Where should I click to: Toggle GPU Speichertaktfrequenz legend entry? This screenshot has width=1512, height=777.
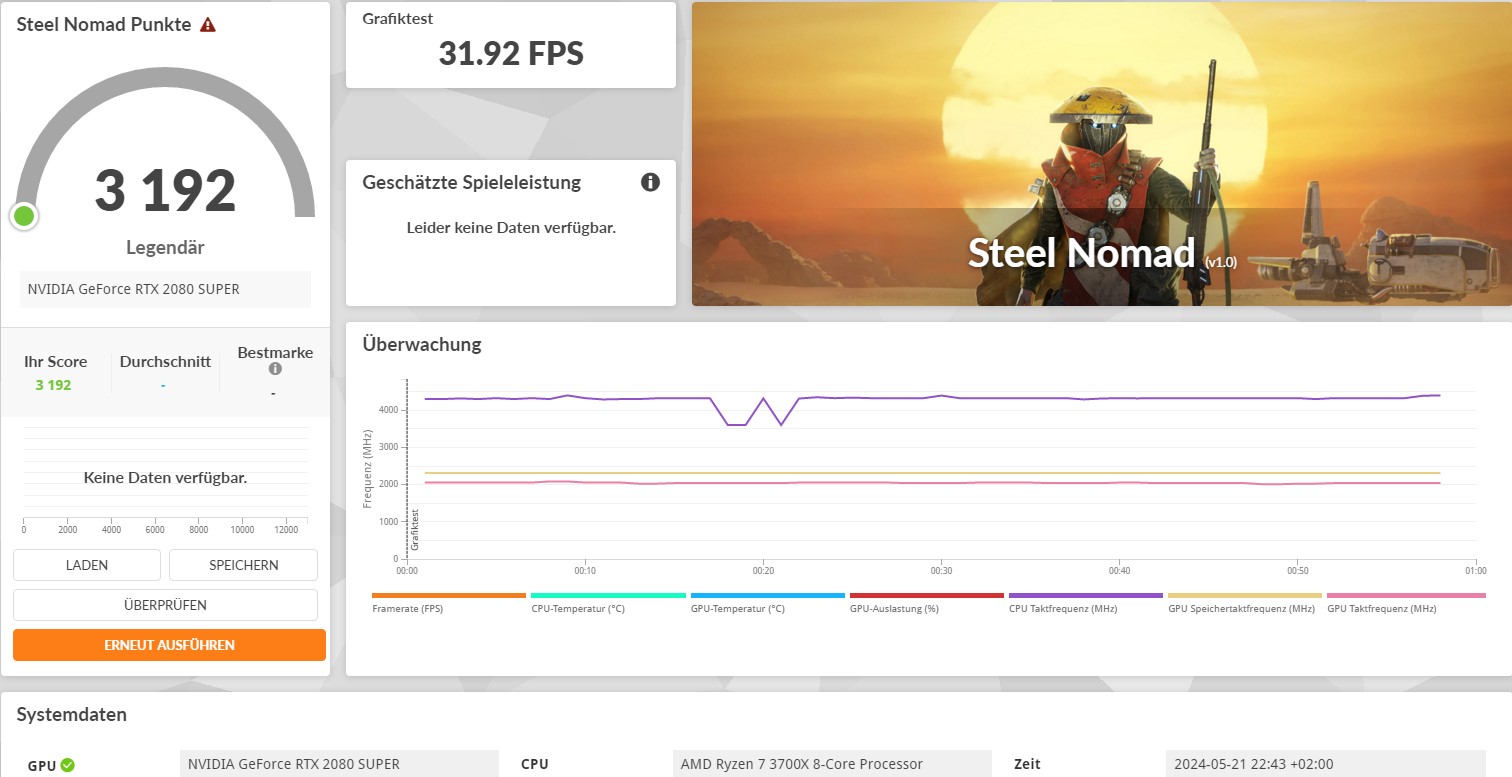click(1244, 601)
